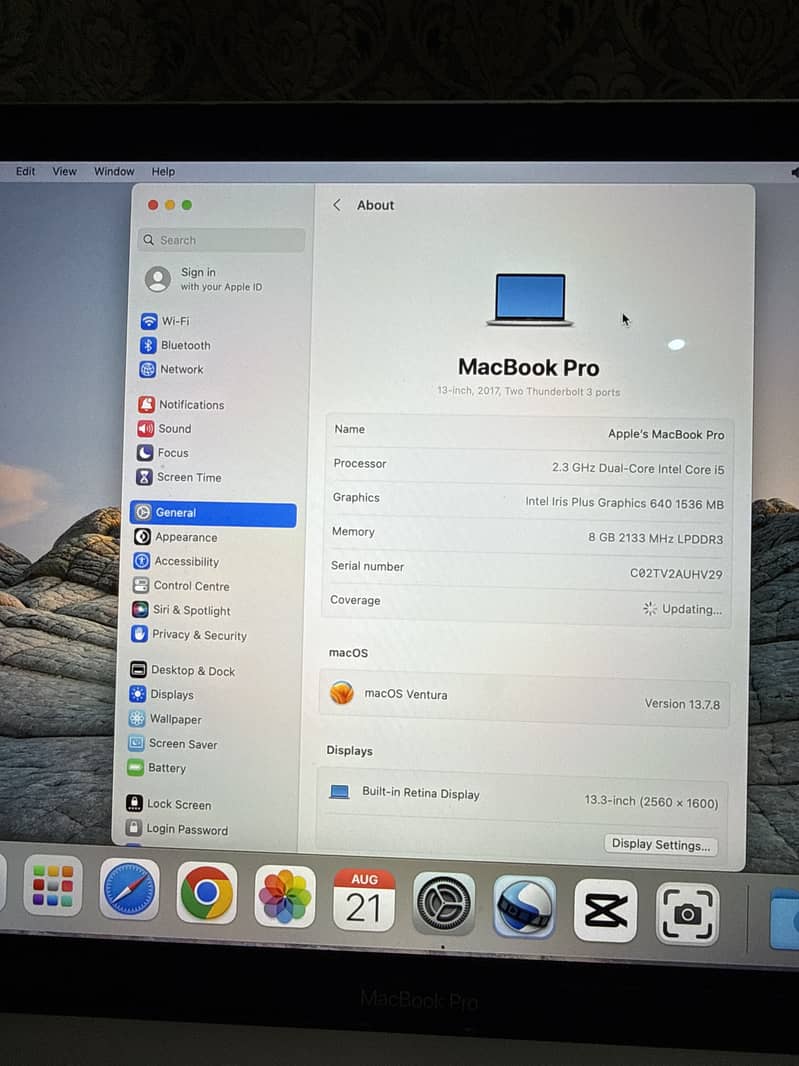The width and height of the screenshot is (799, 1066).
Task: Open Login Password settings
Action: point(177,829)
